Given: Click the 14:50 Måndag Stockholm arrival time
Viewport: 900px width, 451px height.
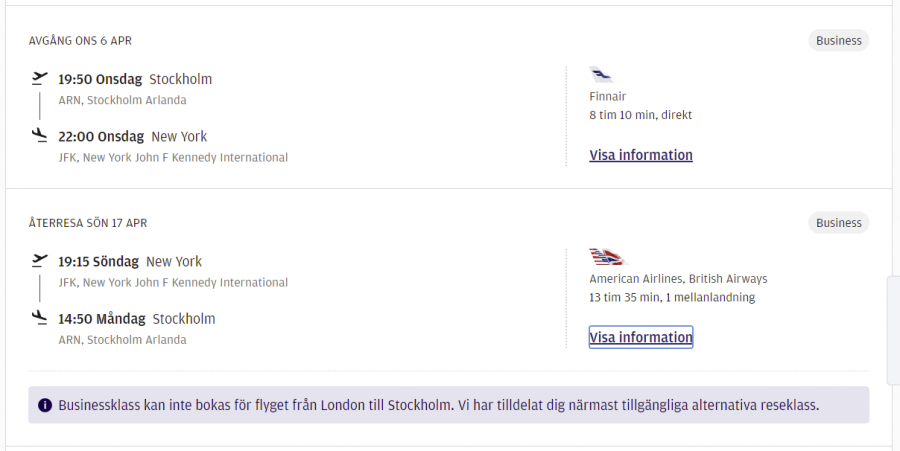Looking at the screenshot, I should [x=137, y=319].
